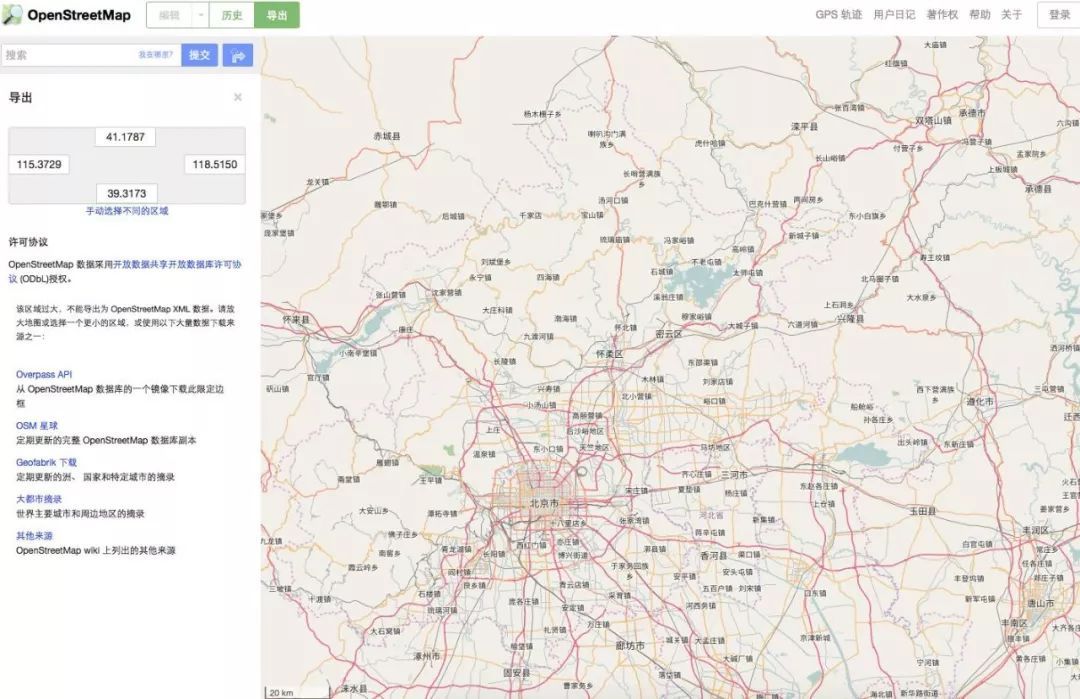
Task: Open the 著作权 copyright page
Action: (942, 14)
